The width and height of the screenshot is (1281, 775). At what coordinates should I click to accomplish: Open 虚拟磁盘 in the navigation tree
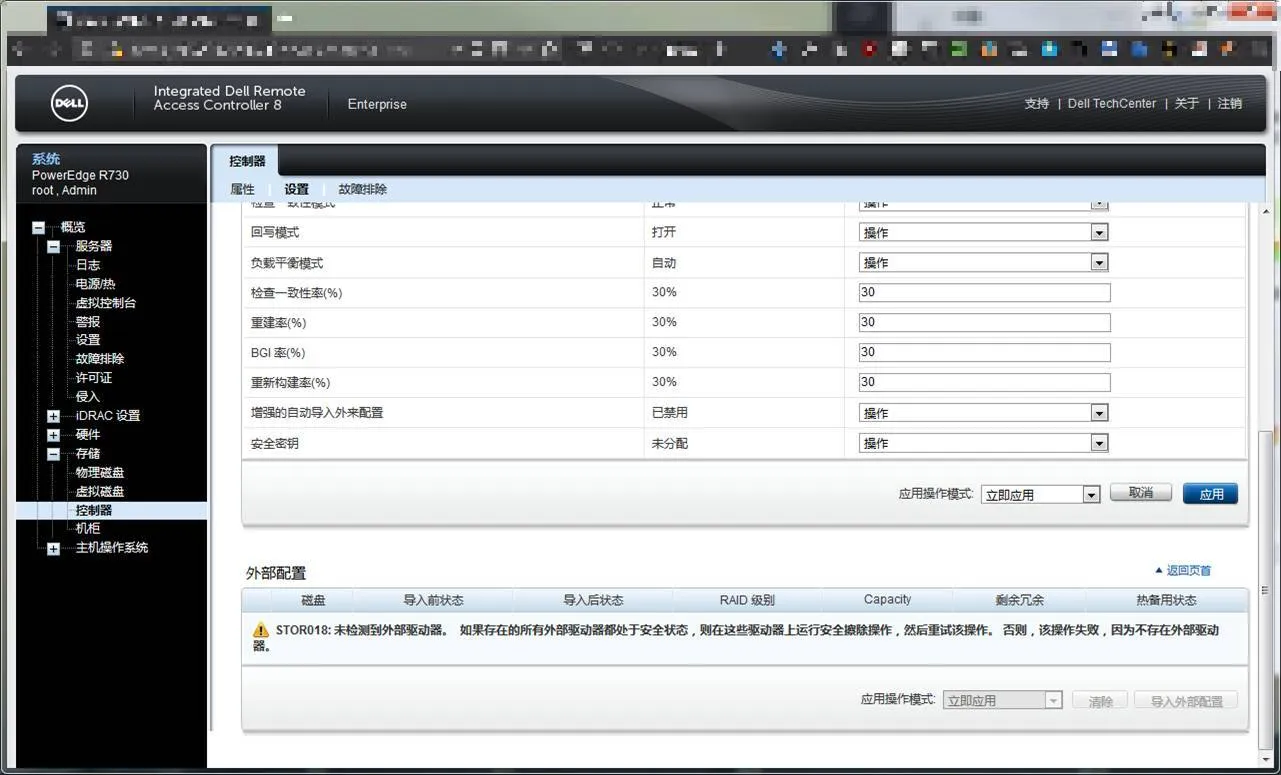(x=100, y=492)
